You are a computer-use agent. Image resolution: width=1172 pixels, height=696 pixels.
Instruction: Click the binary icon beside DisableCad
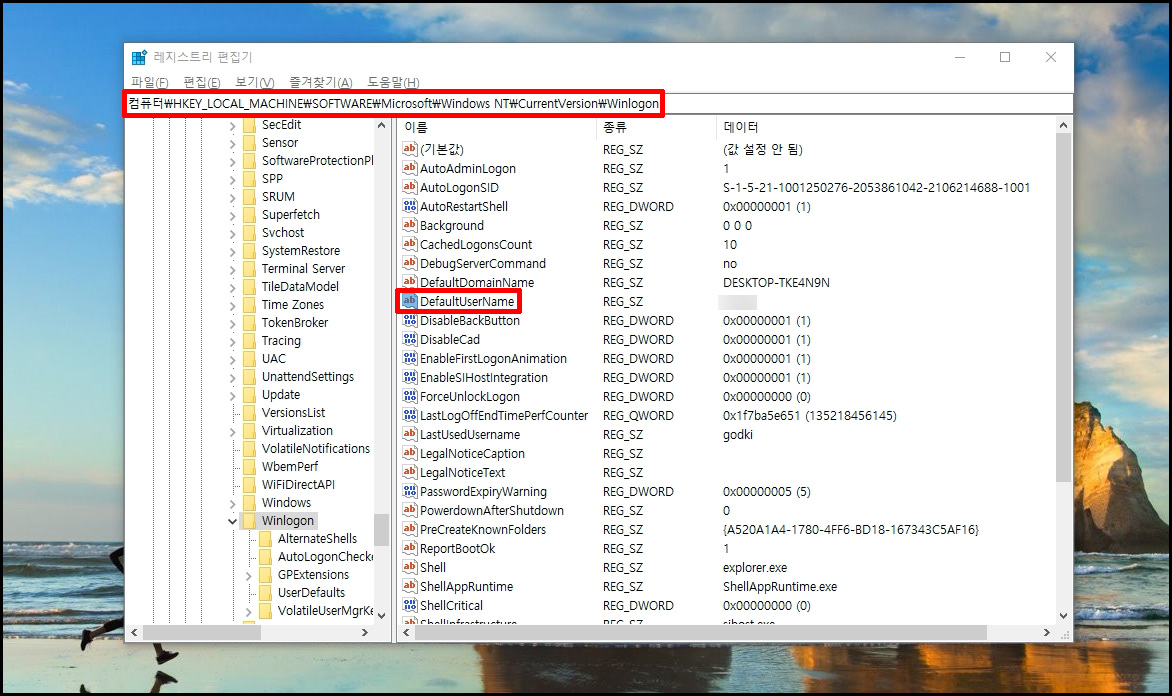point(410,339)
